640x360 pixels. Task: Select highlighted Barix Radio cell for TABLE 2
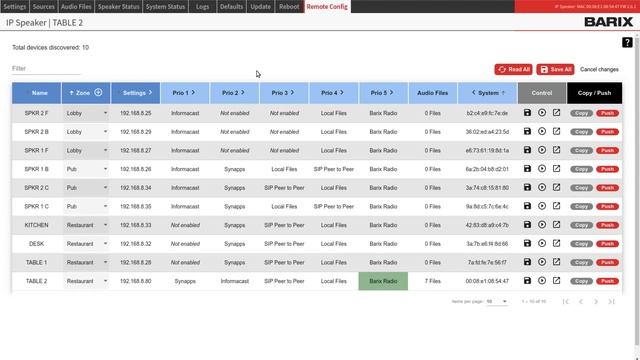383,281
